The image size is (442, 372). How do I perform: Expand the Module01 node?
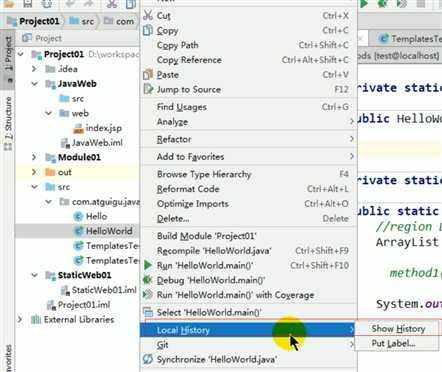pyautogui.click(x=34, y=157)
